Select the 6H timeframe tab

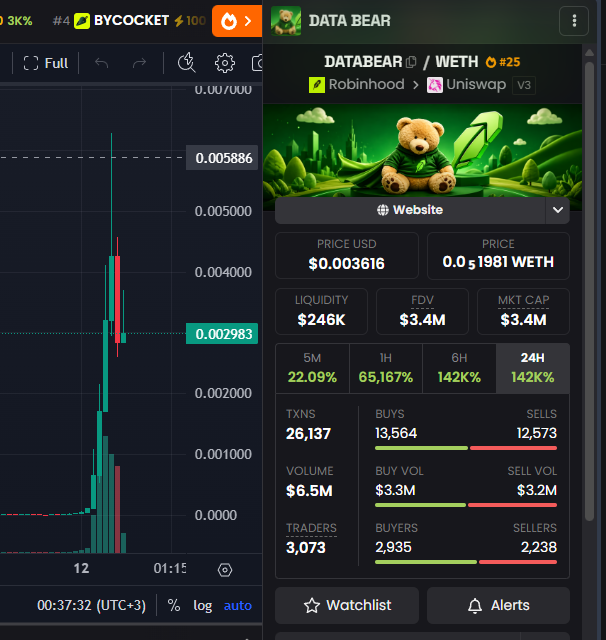pos(459,369)
